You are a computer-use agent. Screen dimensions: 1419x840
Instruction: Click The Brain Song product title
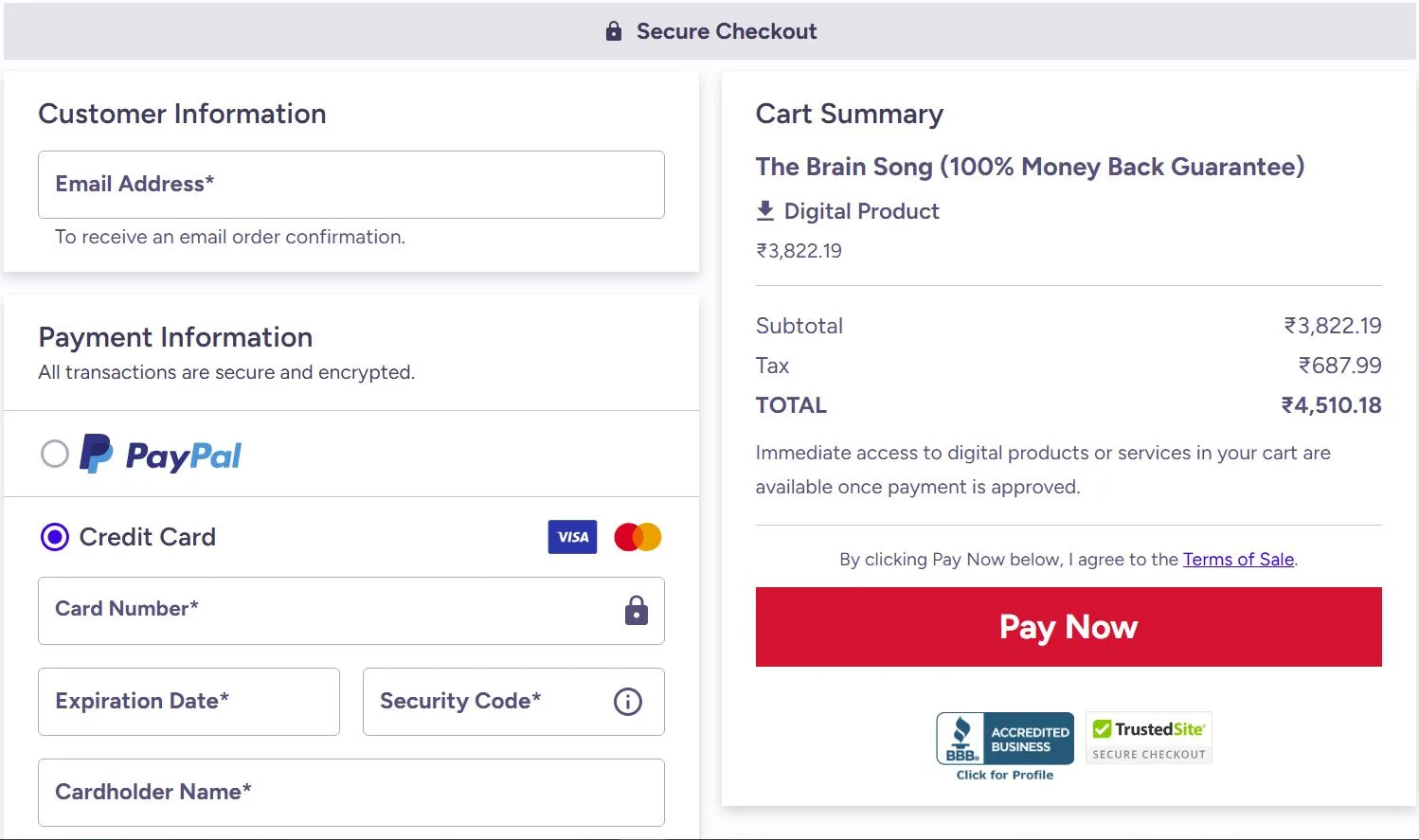(1030, 167)
